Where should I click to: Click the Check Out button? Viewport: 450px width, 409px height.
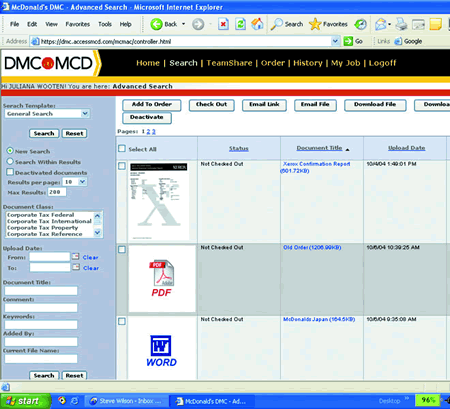(211, 105)
